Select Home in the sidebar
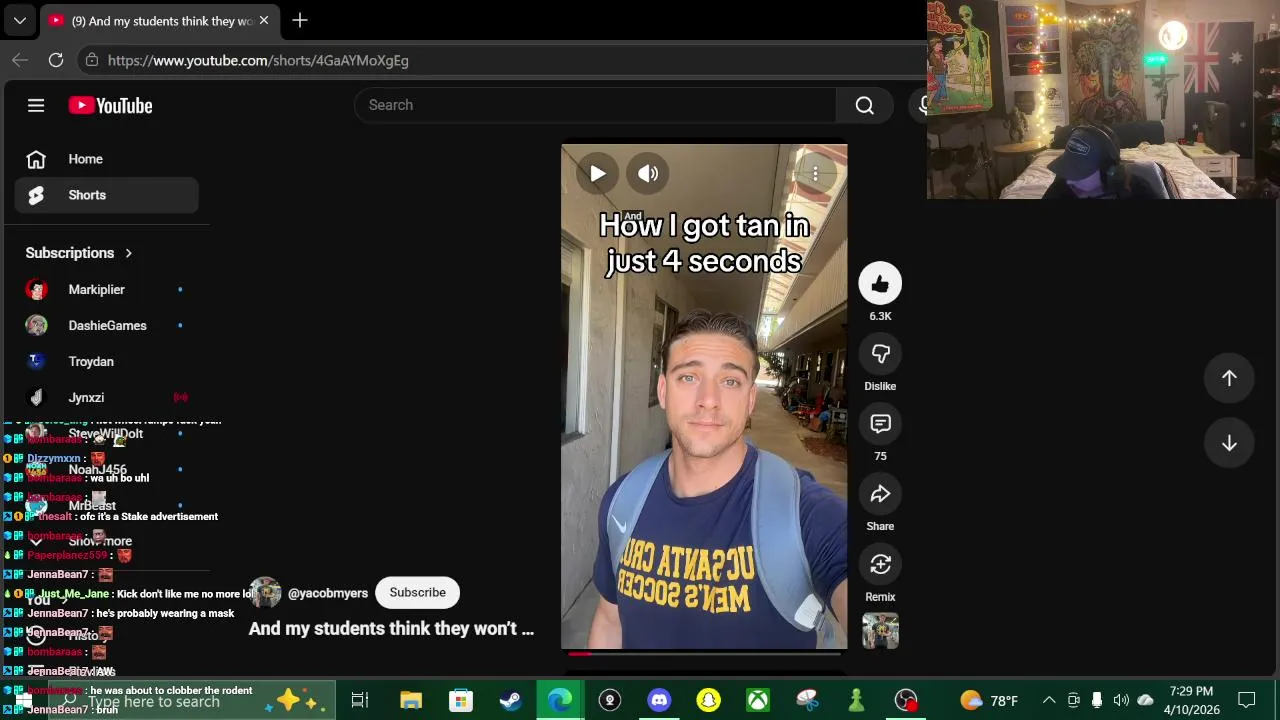The width and height of the screenshot is (1280, 720). coord(106,159)
